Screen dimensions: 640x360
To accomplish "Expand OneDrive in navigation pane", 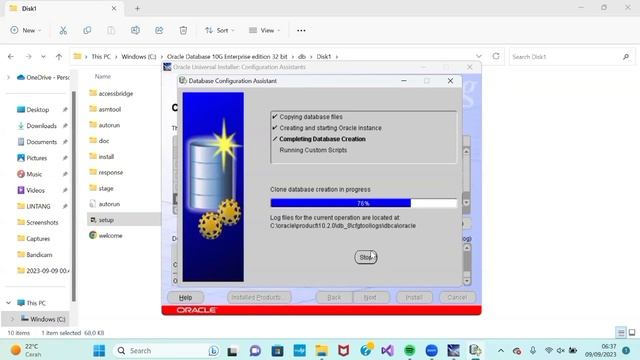I will click(x=9, y=77).
